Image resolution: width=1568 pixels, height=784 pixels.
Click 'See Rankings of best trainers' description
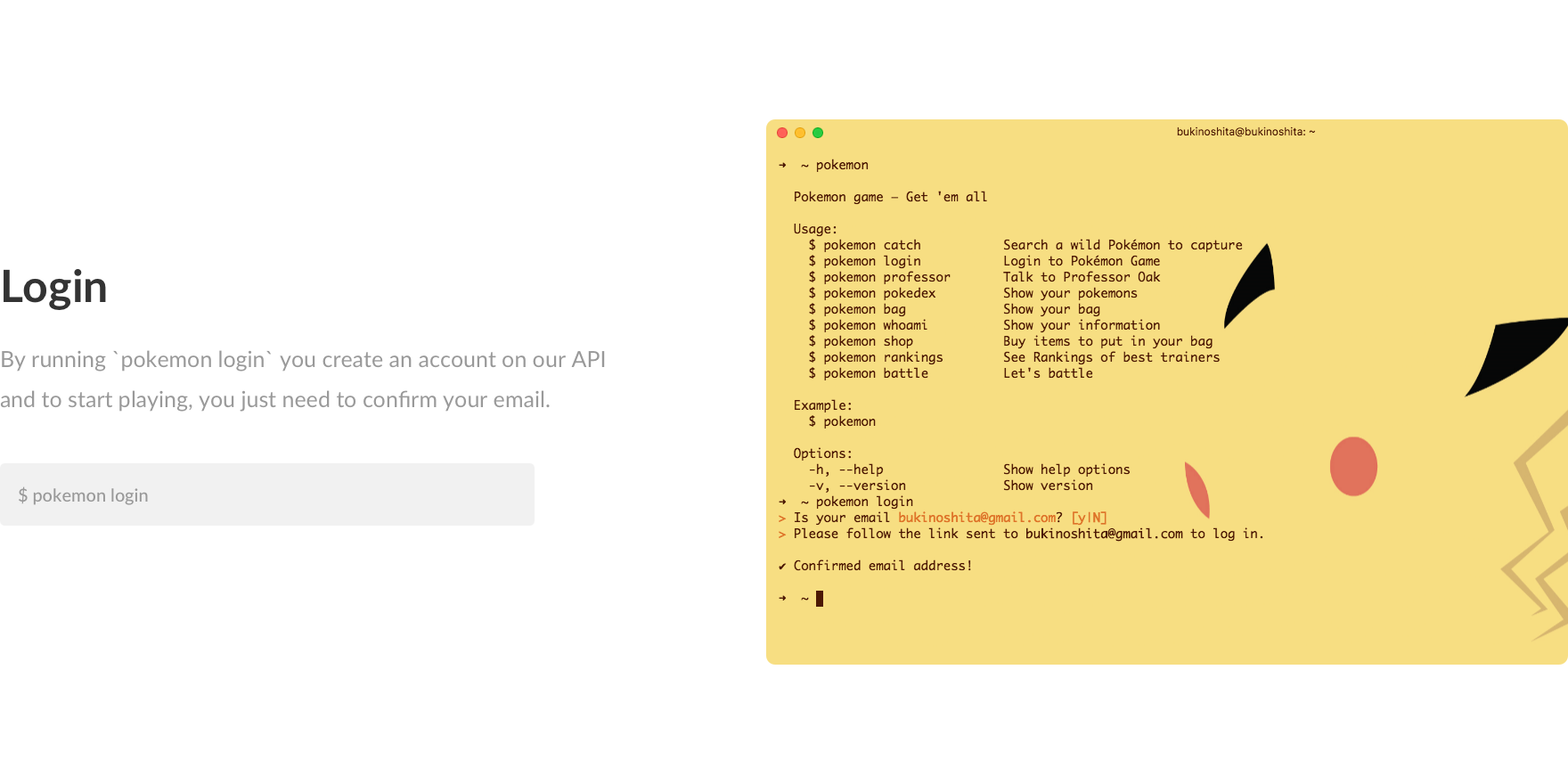(x=1111, y=357)
